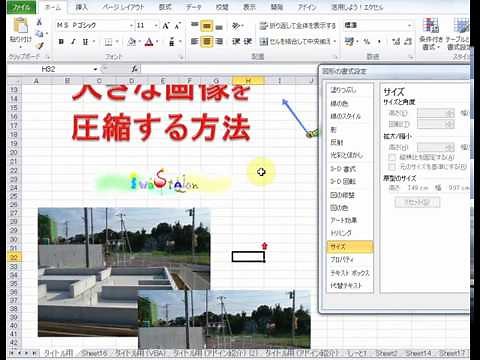The image size is (480, 360).
Task: Click the cell Borders icon
Action: (x=108, y=42)
